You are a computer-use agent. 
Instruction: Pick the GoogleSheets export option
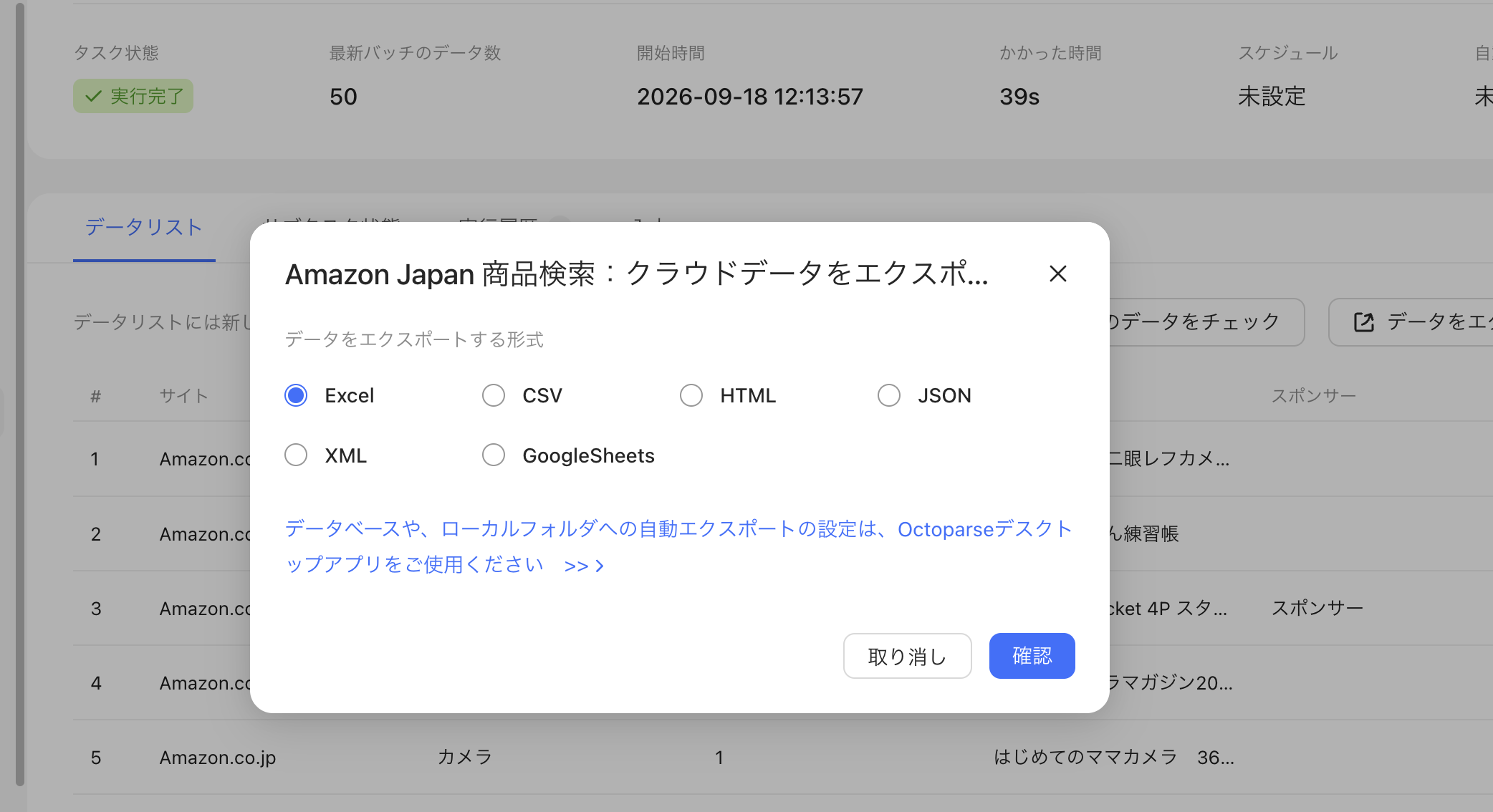494,455
